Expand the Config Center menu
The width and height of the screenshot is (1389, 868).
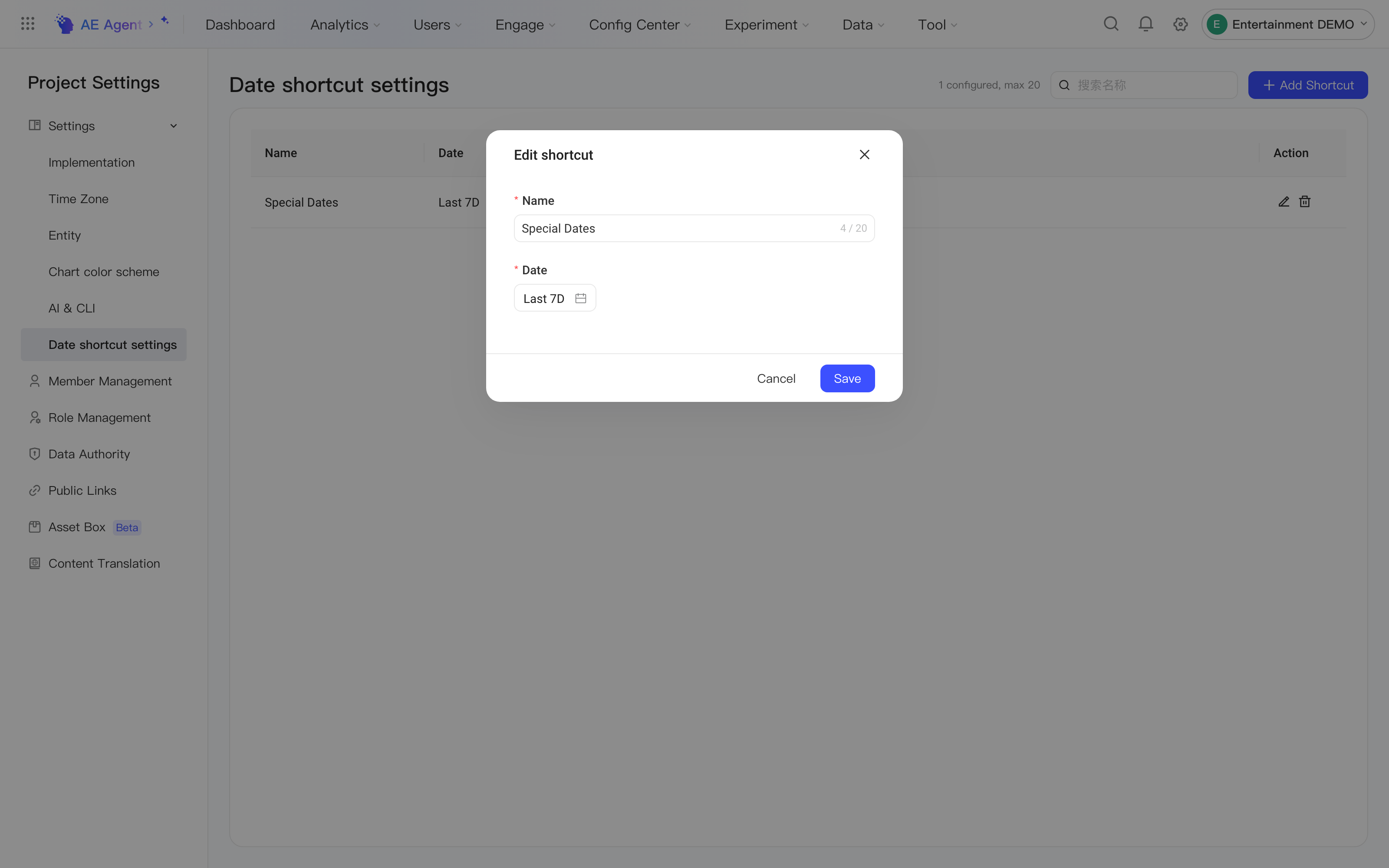640,25
